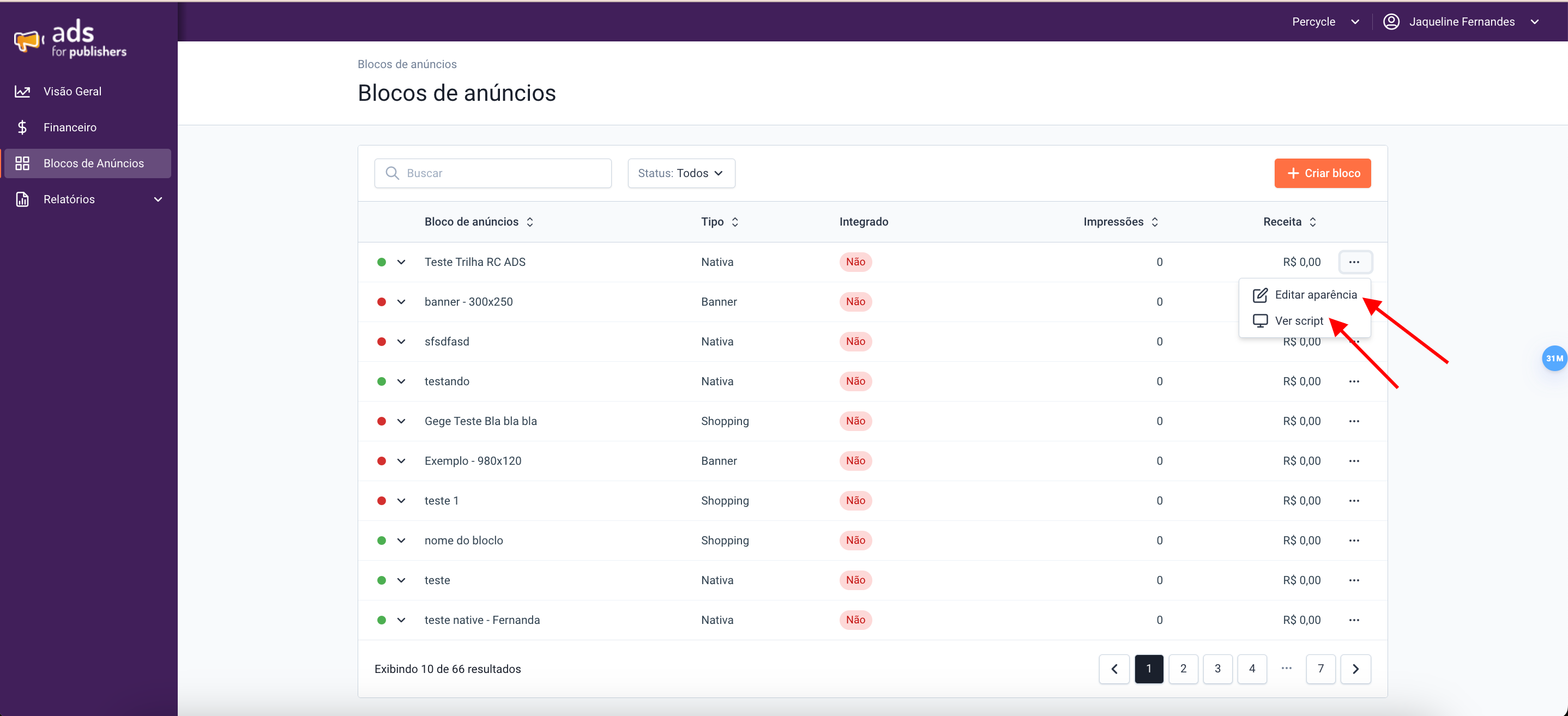Click the Criar bloco button
Screen dimensions: 1568x716
pos(1322,173)
